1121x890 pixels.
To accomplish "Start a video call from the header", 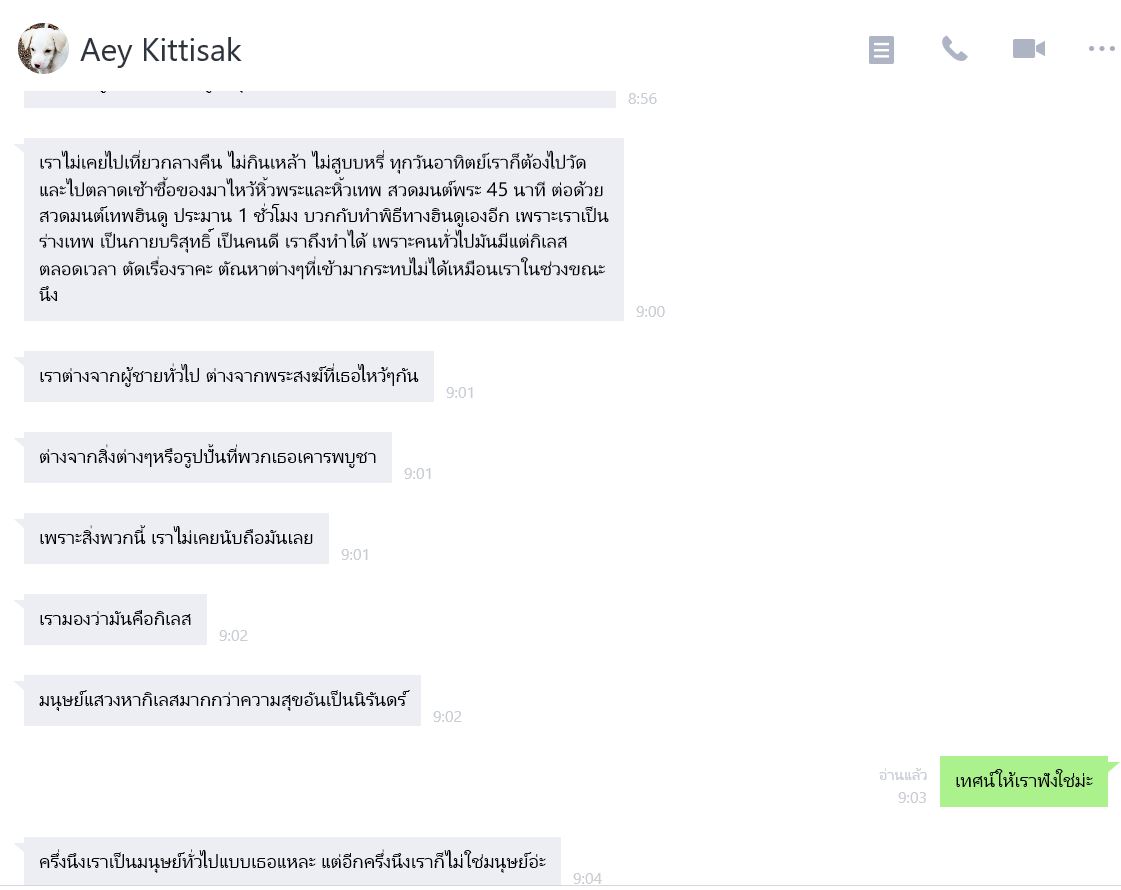I will (x=1028, y=49).
